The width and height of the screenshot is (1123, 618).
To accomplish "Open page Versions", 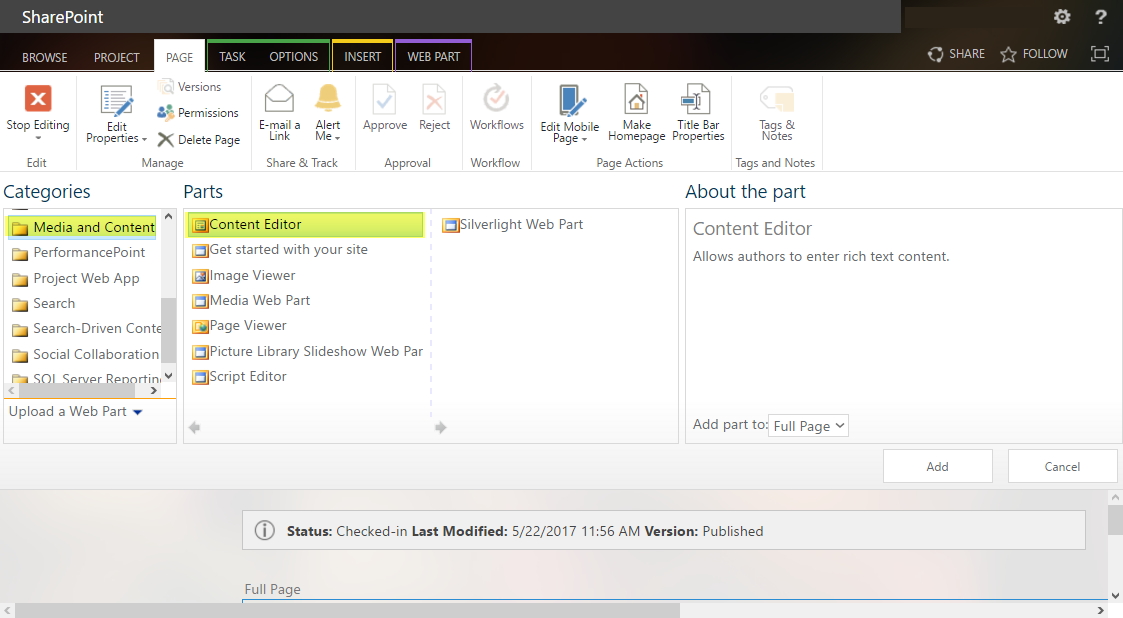I will (x=190, y=87).
